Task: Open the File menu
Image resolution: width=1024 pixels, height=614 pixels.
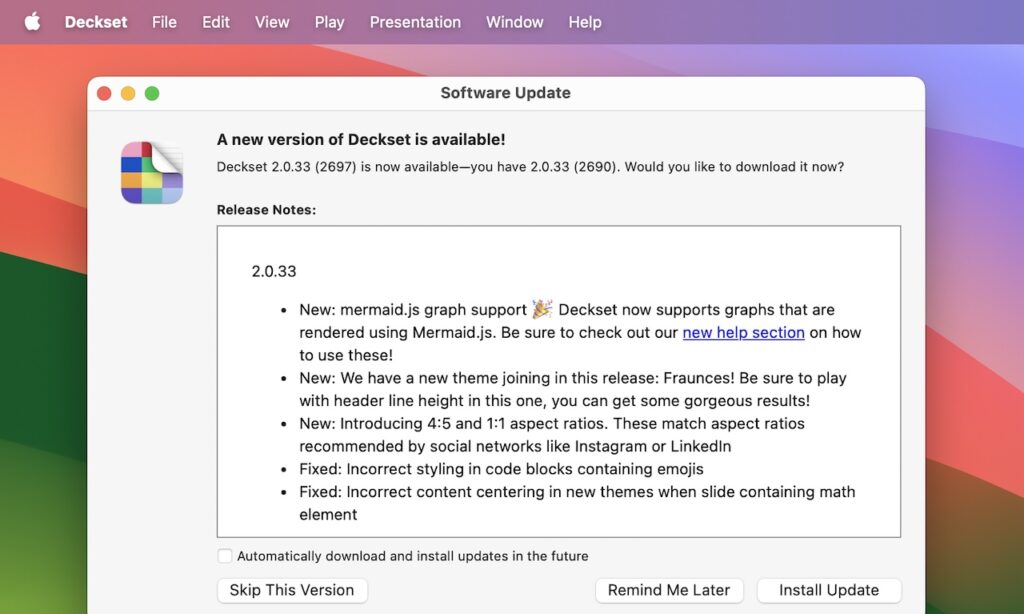Action: (x=164, y=21)
